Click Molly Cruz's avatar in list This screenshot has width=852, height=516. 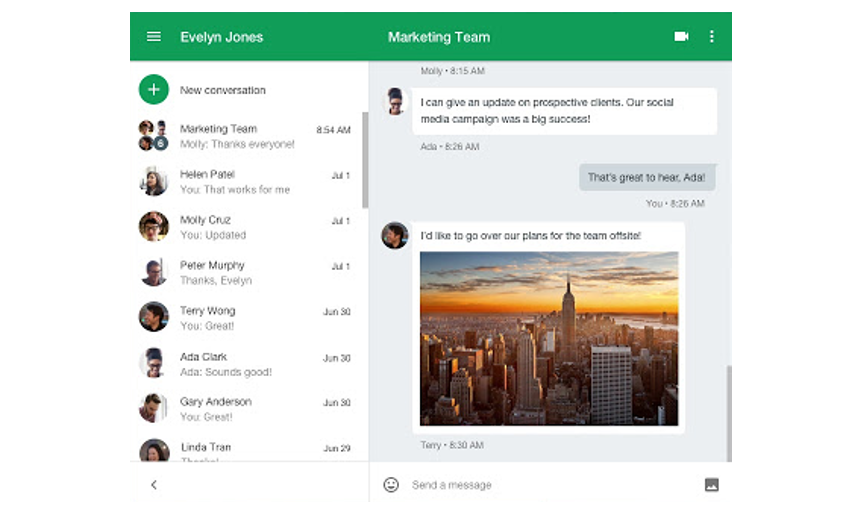[x=154, y=226]
